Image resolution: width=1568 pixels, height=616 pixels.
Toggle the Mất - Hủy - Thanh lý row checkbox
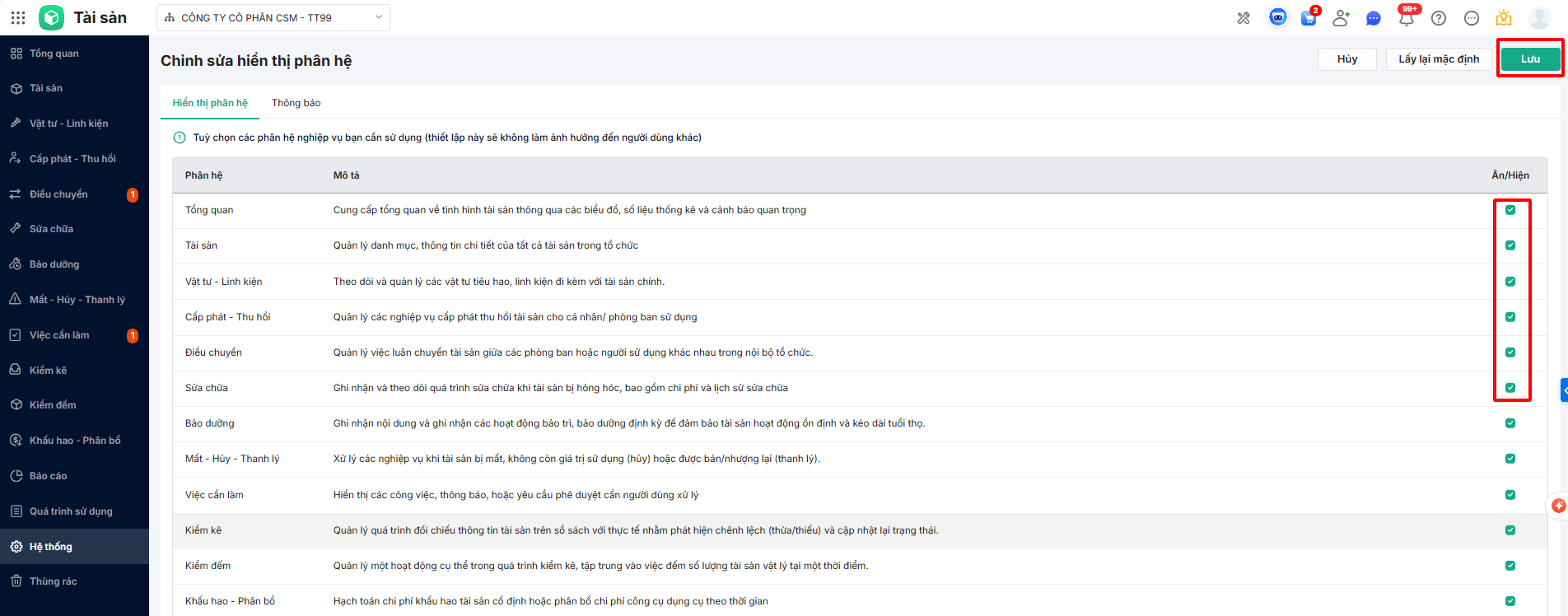(x=1510, y=459)
